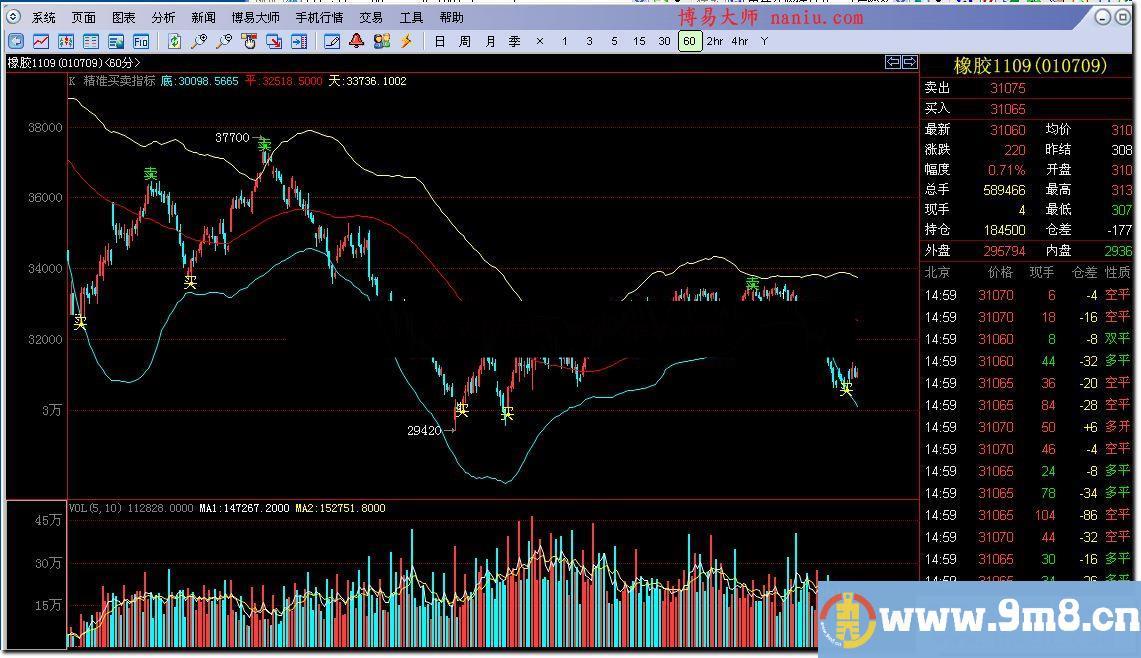Select the pencil drawing tool icon

(x=332, y=41)
